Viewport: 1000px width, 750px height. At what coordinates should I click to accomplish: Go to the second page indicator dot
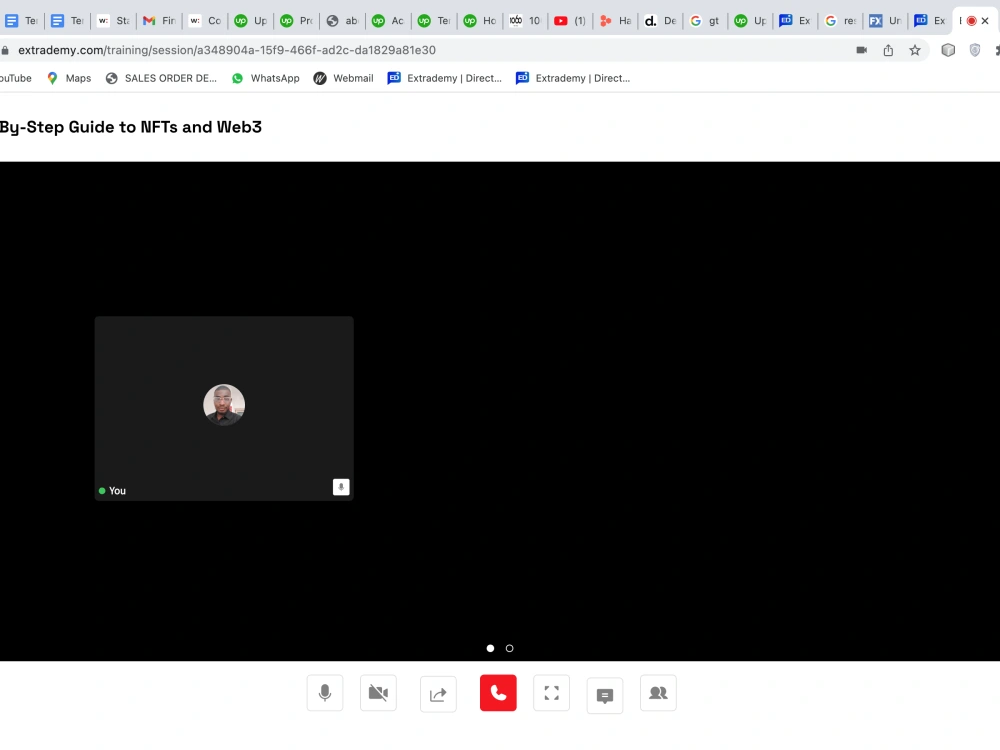click(510, 648)
